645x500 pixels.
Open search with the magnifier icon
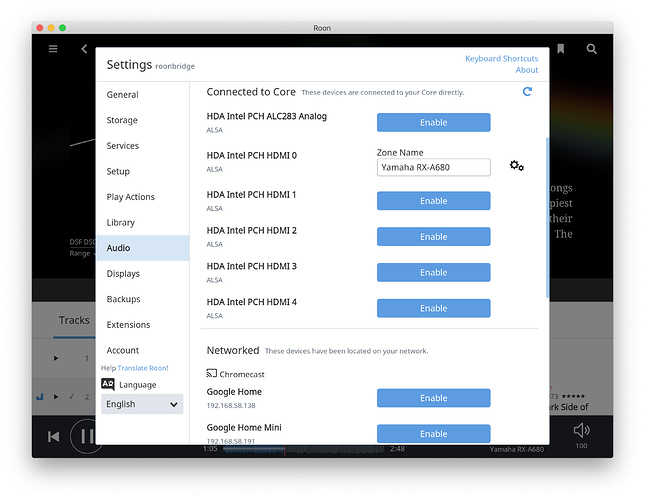click(592, 49)
